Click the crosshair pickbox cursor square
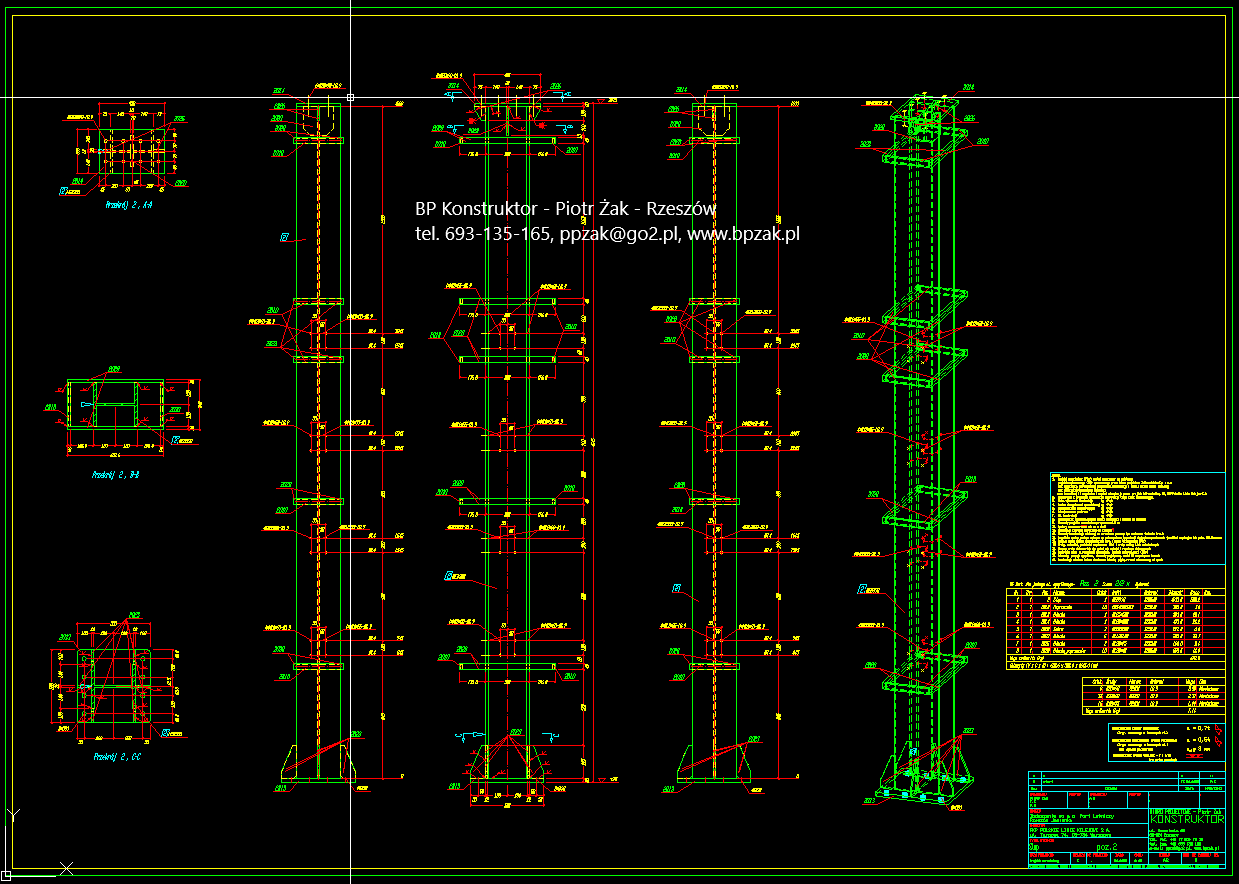 click(x=350, y=97)
